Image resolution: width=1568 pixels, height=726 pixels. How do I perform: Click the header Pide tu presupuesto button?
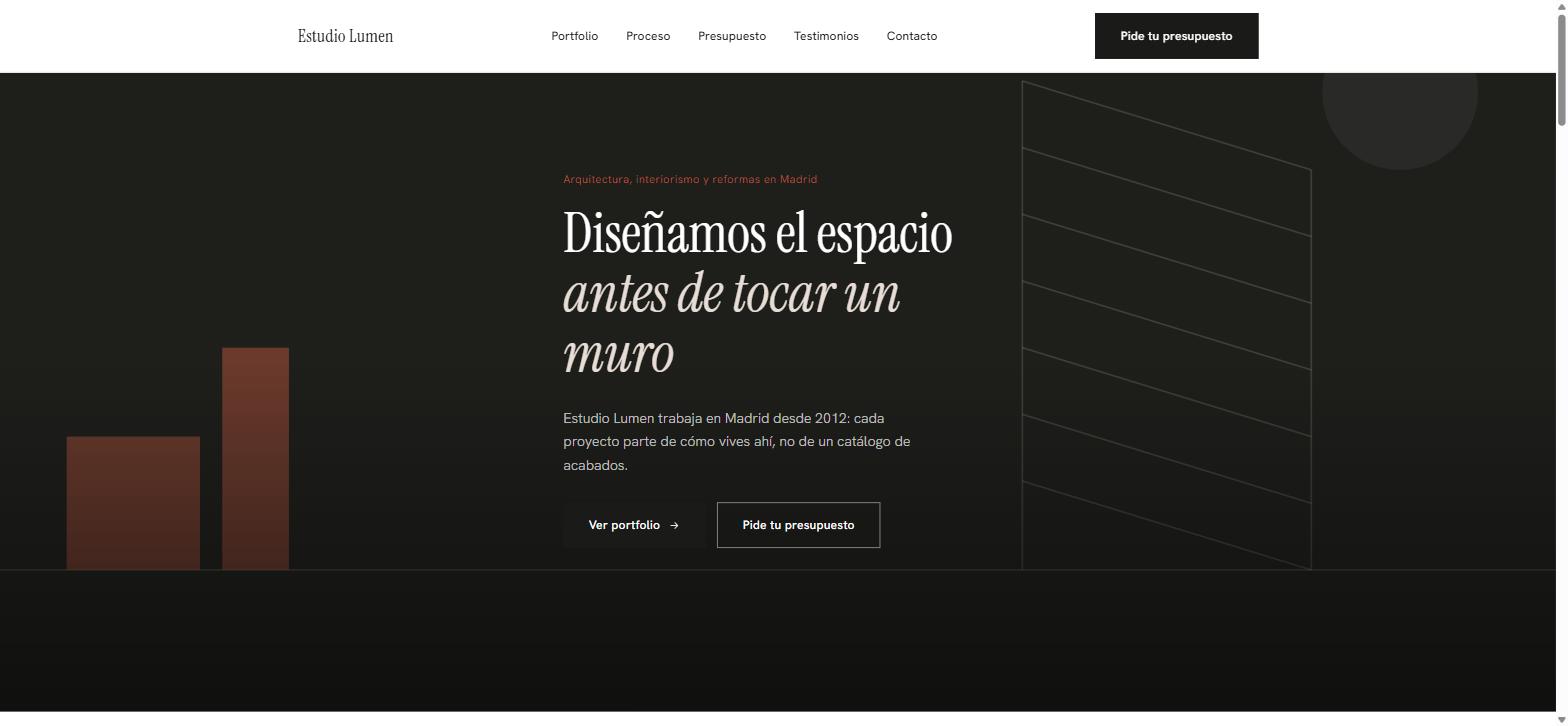click(x=1176, y=36)
